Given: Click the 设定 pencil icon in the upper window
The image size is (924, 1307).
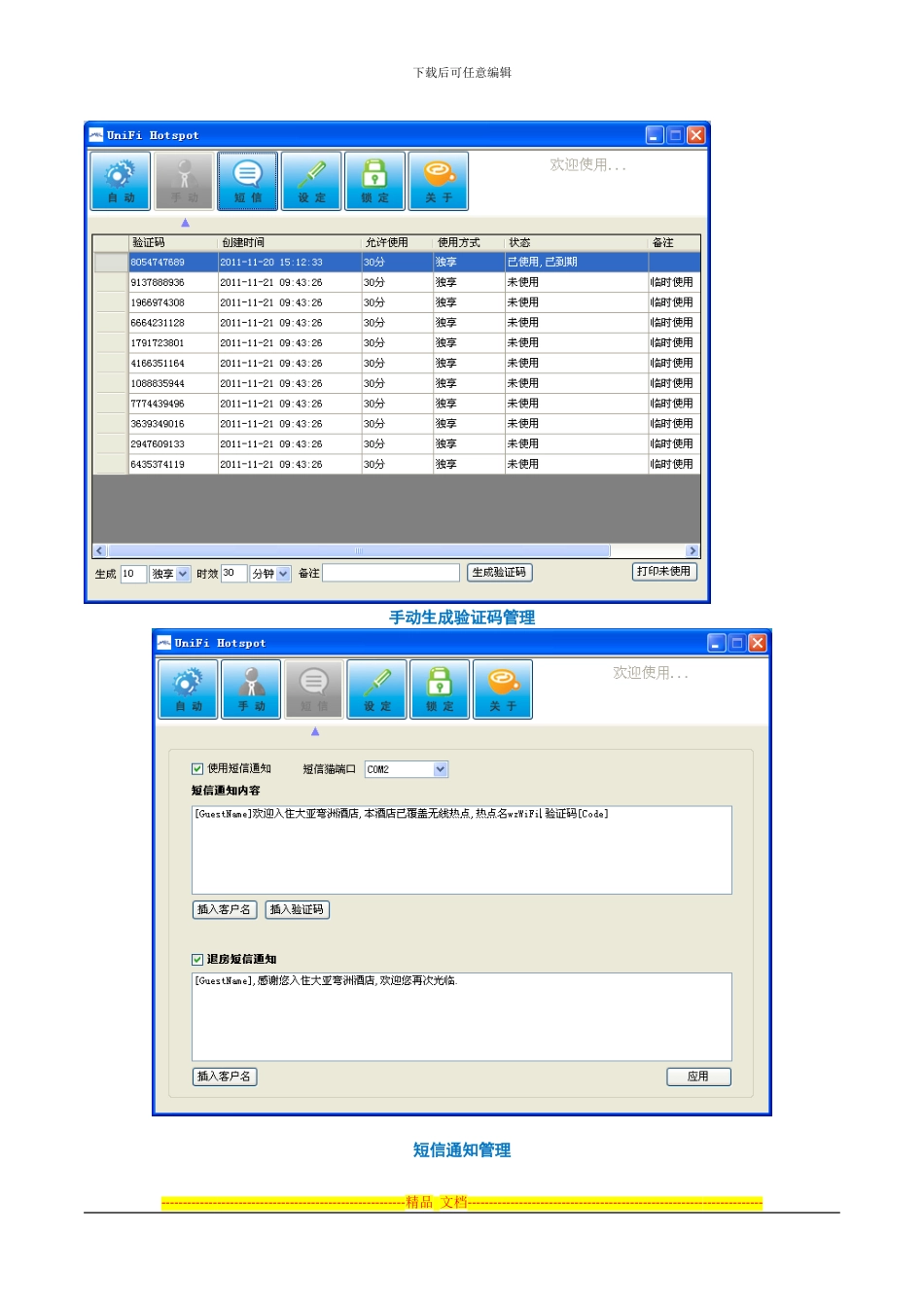Looking at the screenshot, I should 311,182.
